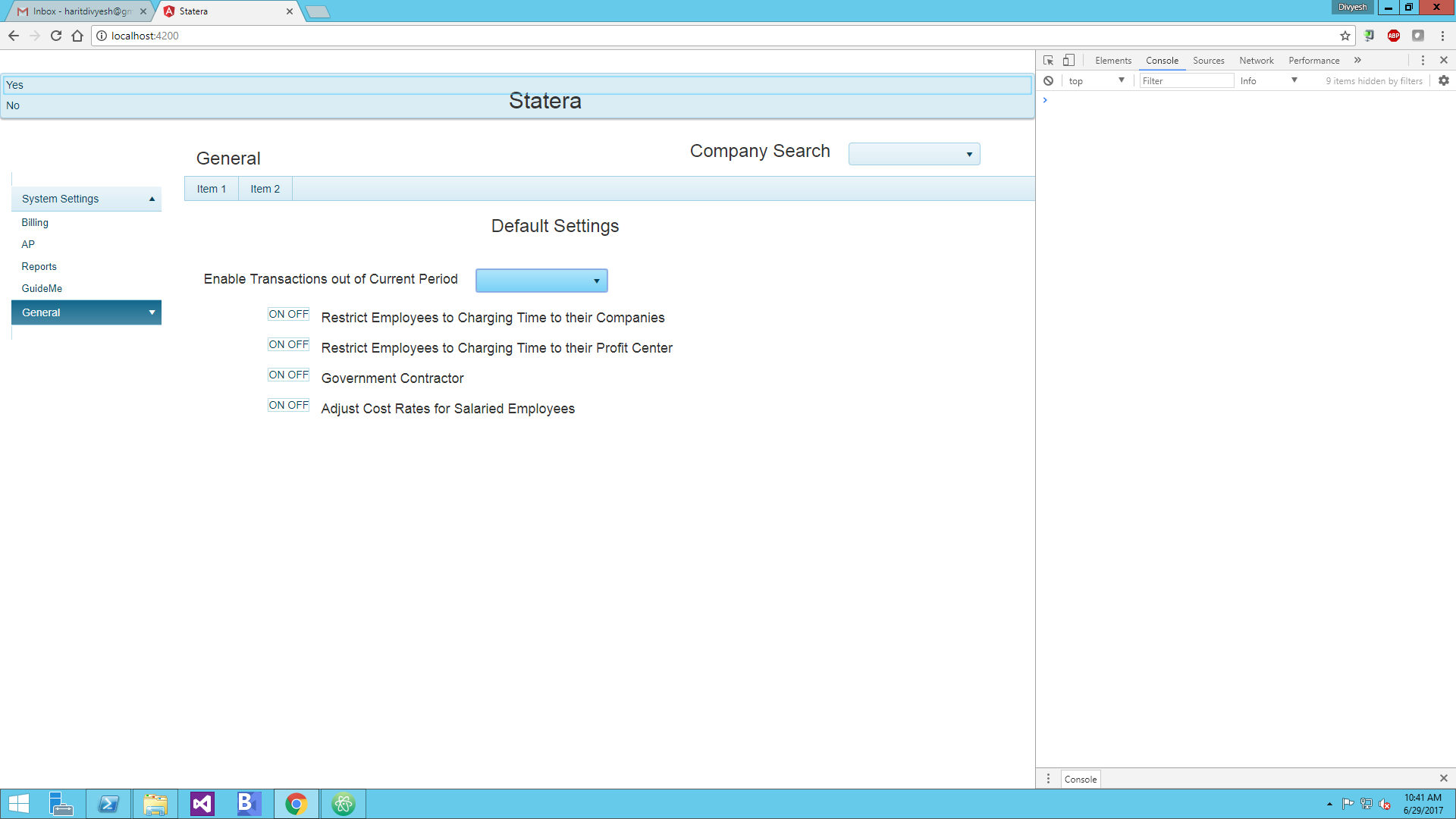The height and width of the screenshot is (819, 1456).
Task: Select Yes from the dropdown list
Action: click(15, 85)
